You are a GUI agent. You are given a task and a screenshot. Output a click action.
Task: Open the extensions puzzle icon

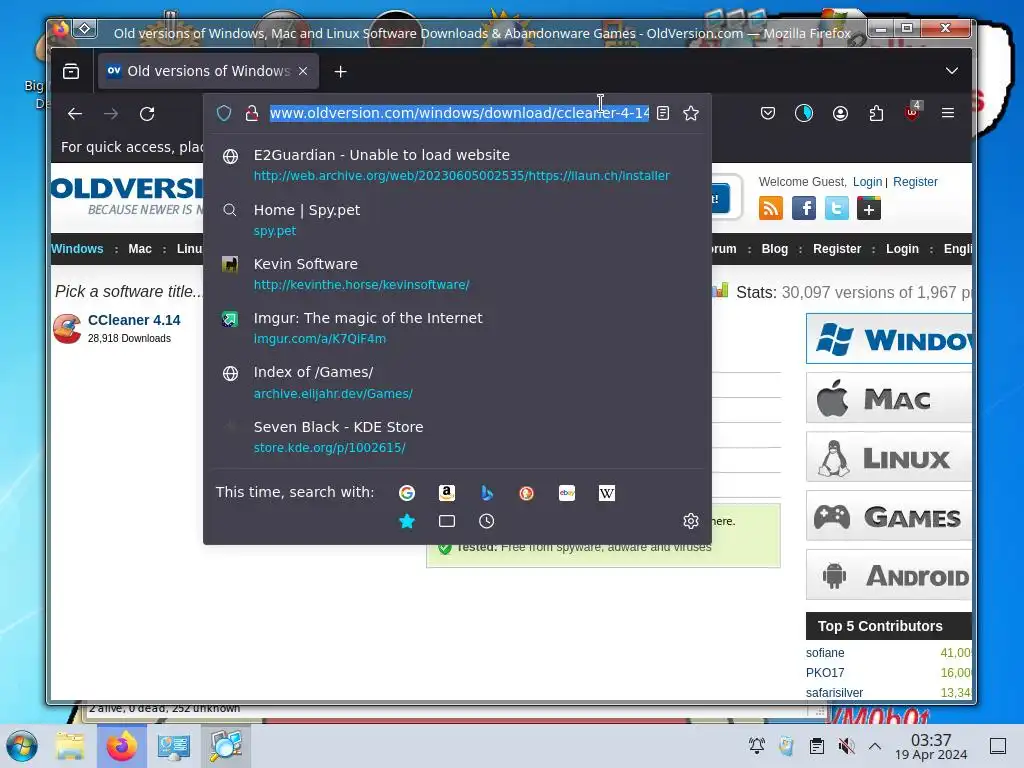[876, 114]
